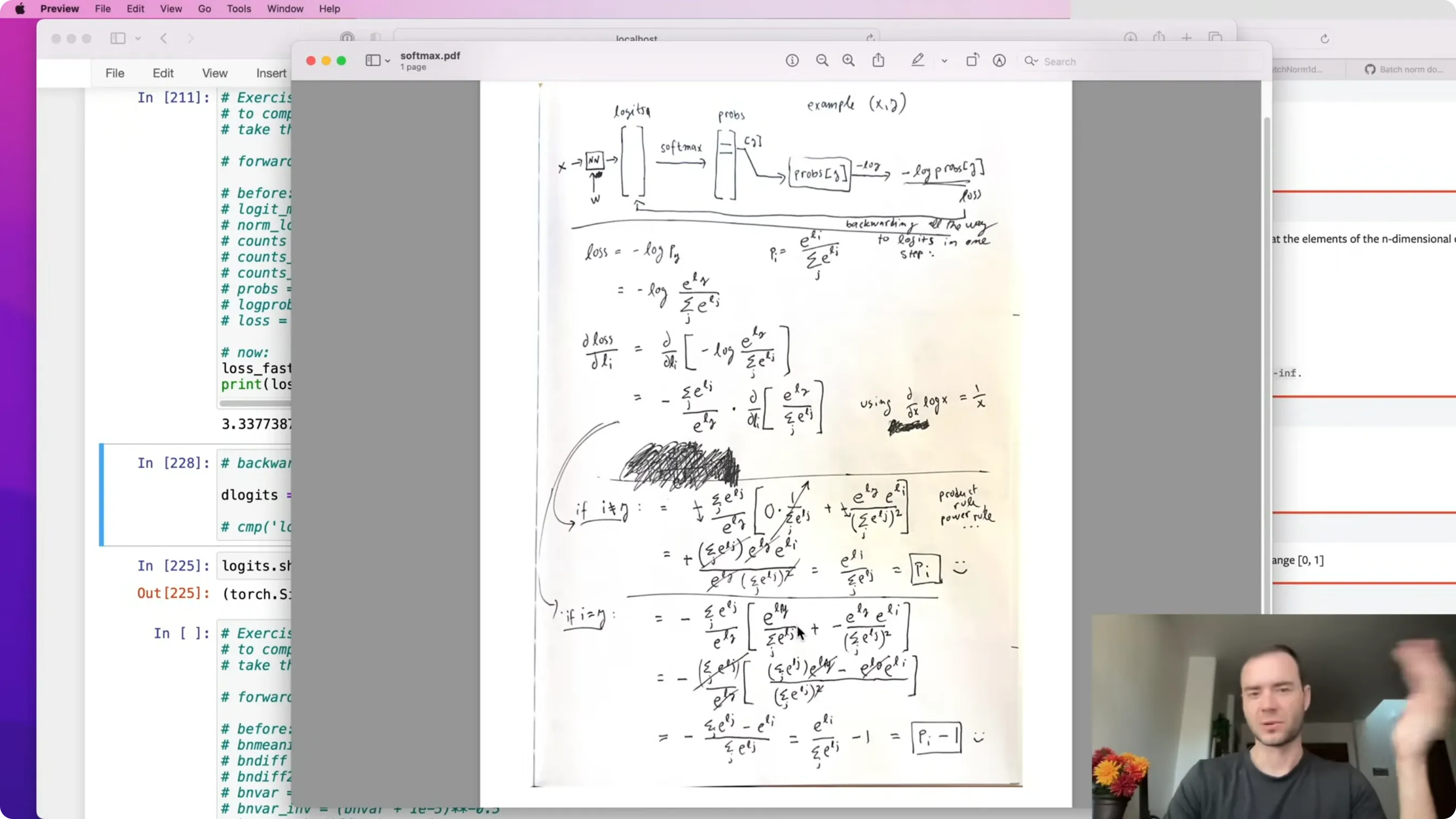The image size is (1456, 819).
Task: Show Safari tab overview
Action: click(x=1215, y=38)
